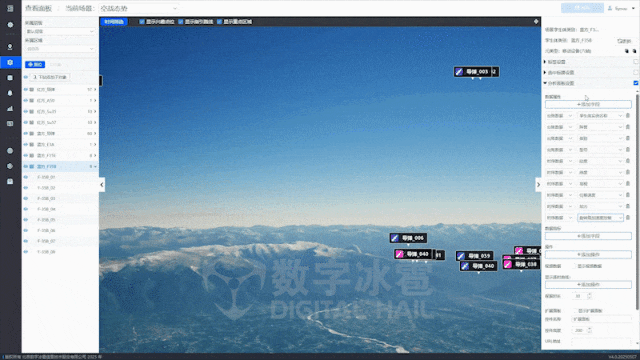
Task: Click the map marker 导弹_059
Action: 474,256
